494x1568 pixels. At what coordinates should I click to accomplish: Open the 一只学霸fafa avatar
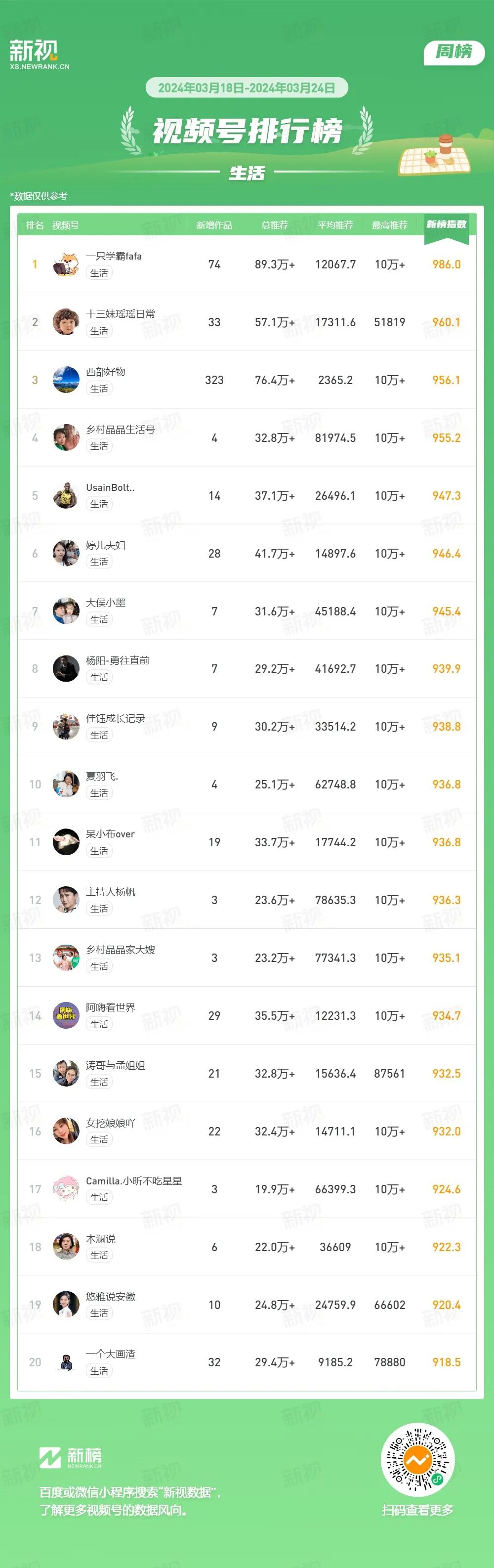pyautogui.click(x=66, y=264)
